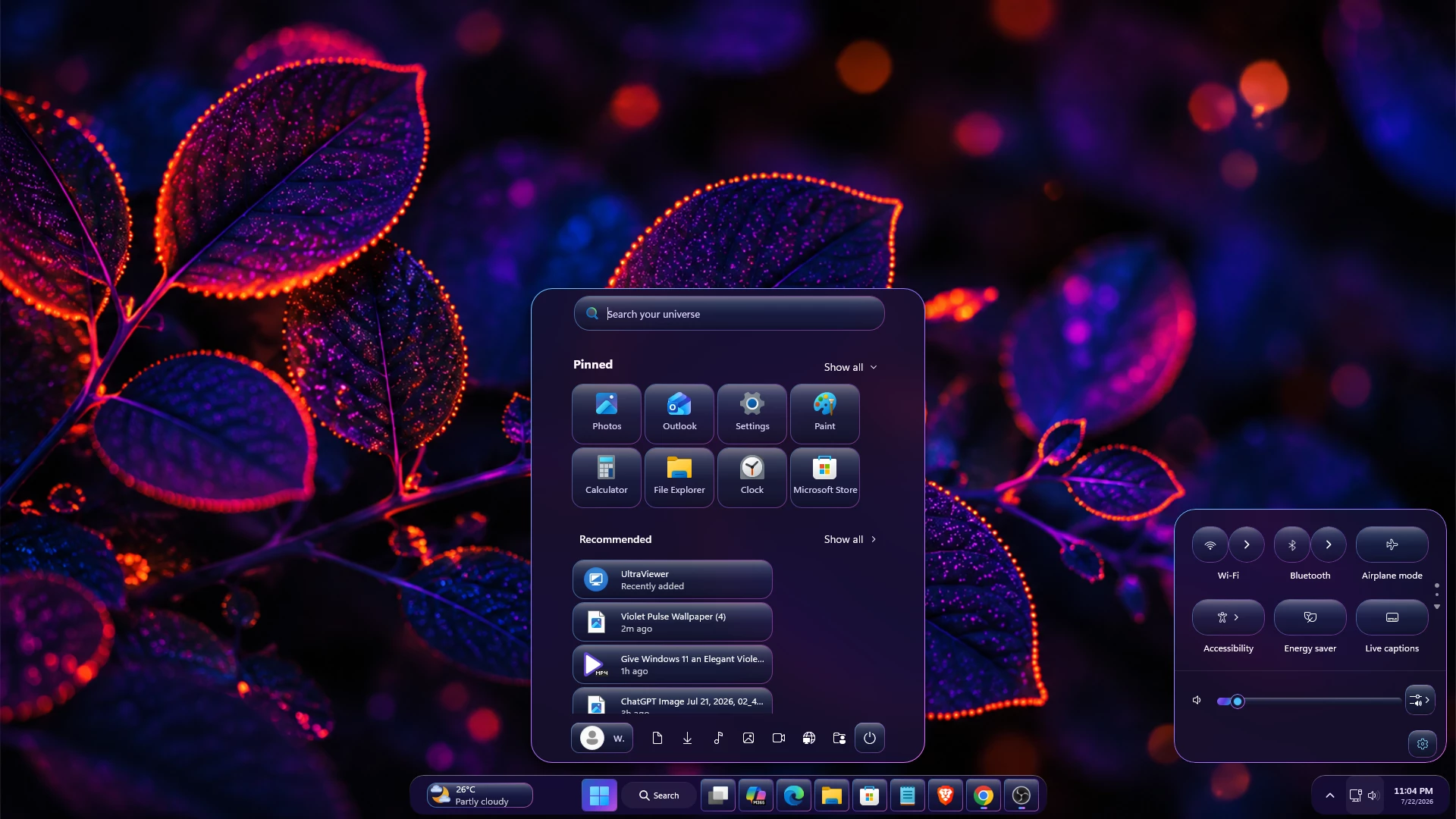Open the ChatGPT Image Jul 21 file

(x=673, y=701)
